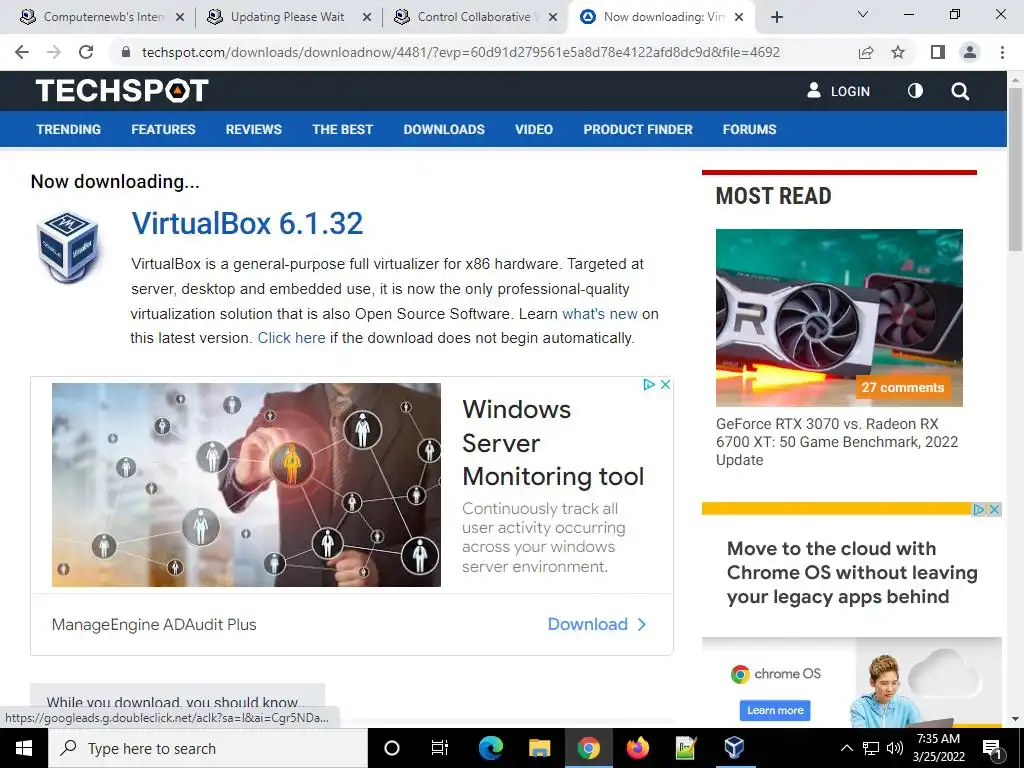The height and width of the screenshot is (768, 1024).
Task: Click the green notepad taskbar icon
Action: tap(686, 748)
